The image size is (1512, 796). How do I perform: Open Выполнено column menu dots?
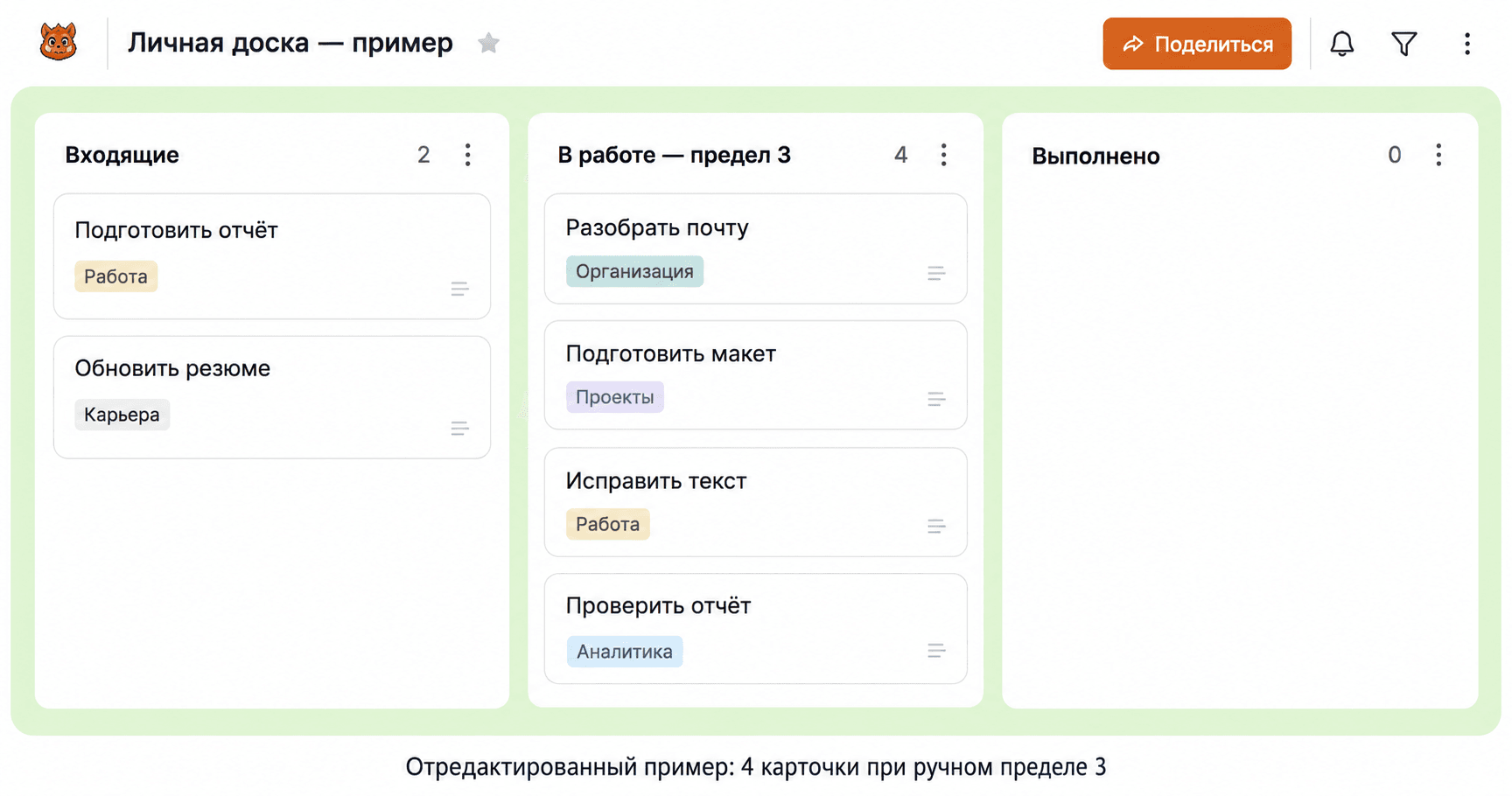point(1438,155)
